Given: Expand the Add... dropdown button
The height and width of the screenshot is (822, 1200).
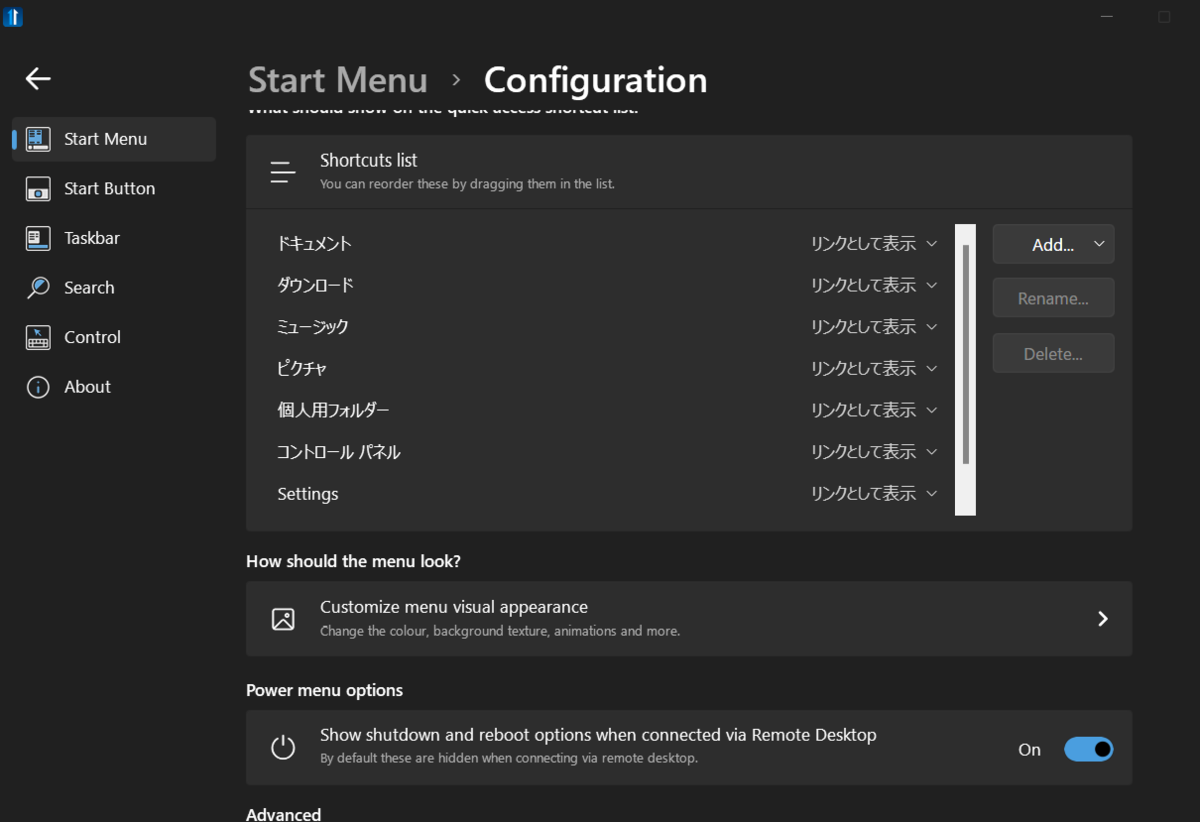Looking at the screenshot, I should [1053, 244].
